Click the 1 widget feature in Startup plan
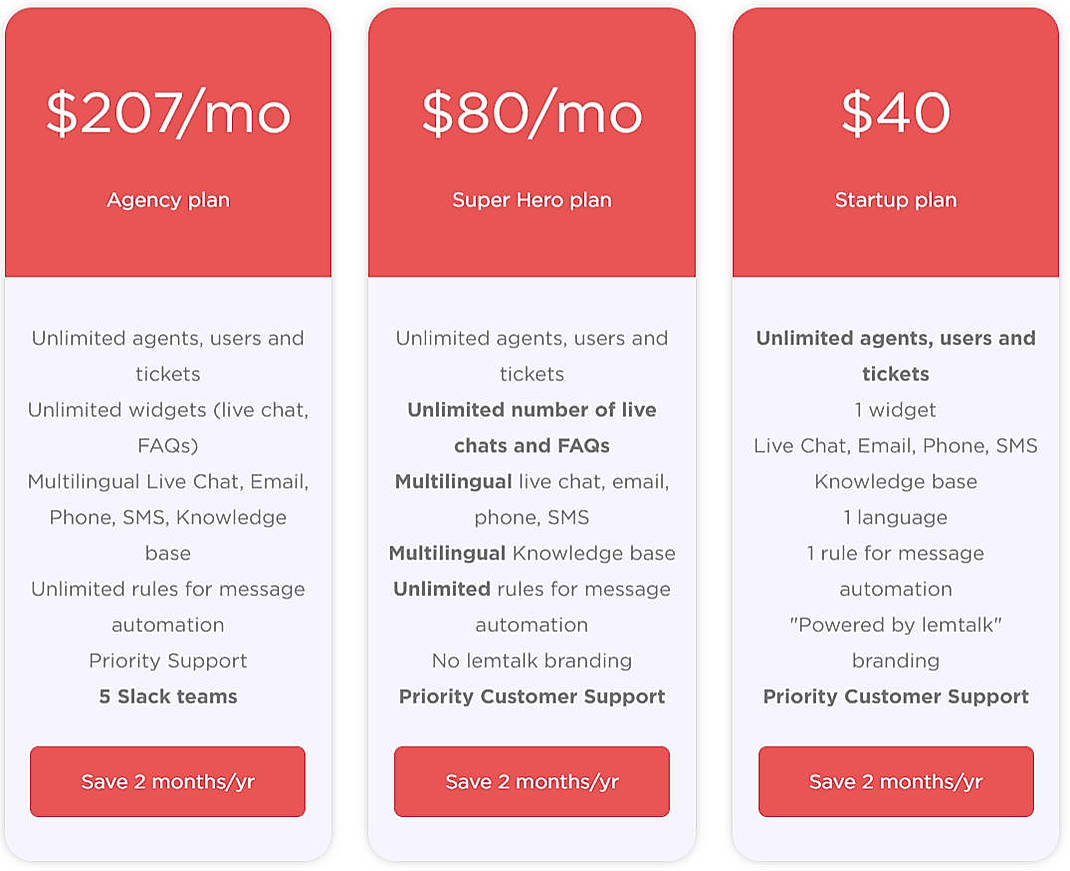The height and width of the screenshot is (871, 1070). pyautogui.click(x=895, y=410)
